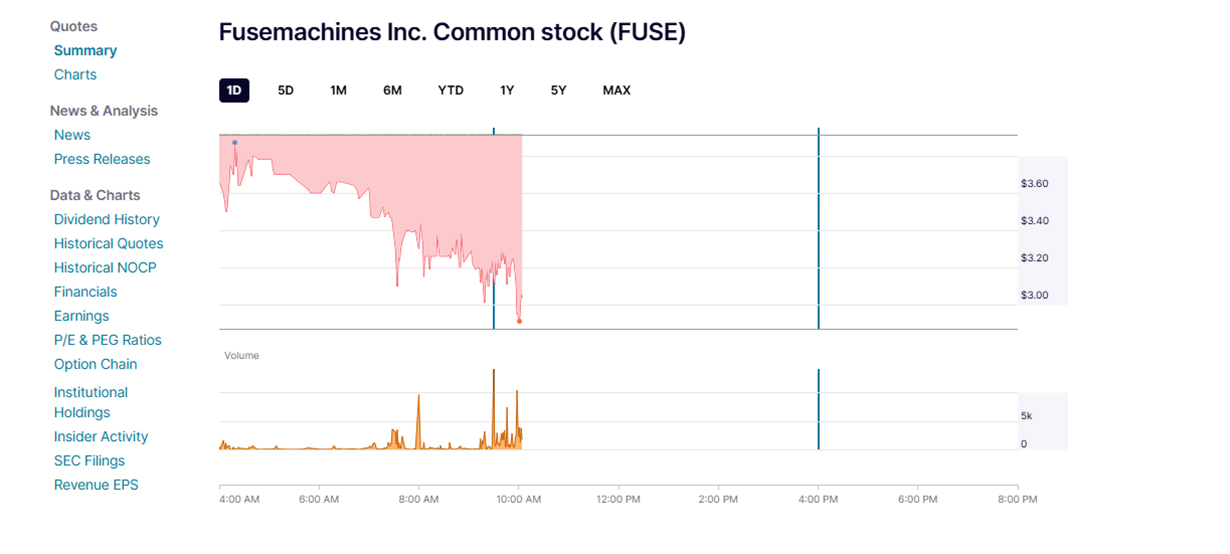Click the orange low-point marker on chart
Screen dimensions: 1230x554
[519, 321]
